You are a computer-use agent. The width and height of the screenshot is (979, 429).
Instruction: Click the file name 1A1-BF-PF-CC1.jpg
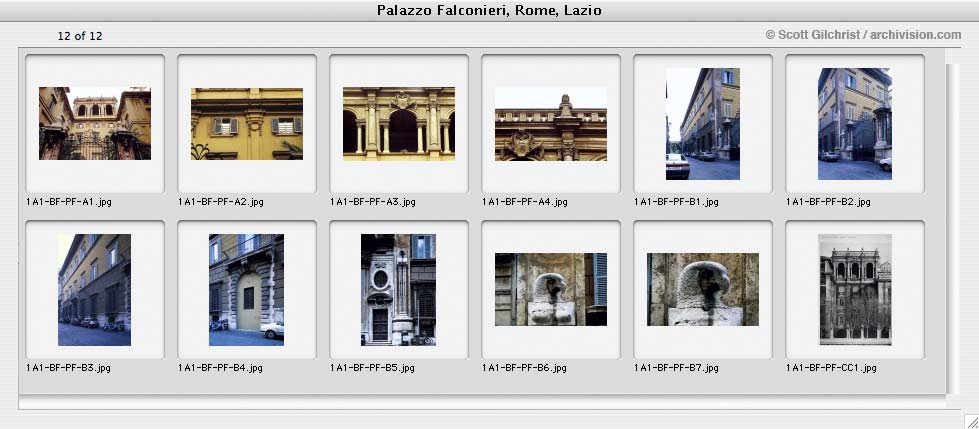click(x=831, y=368)
